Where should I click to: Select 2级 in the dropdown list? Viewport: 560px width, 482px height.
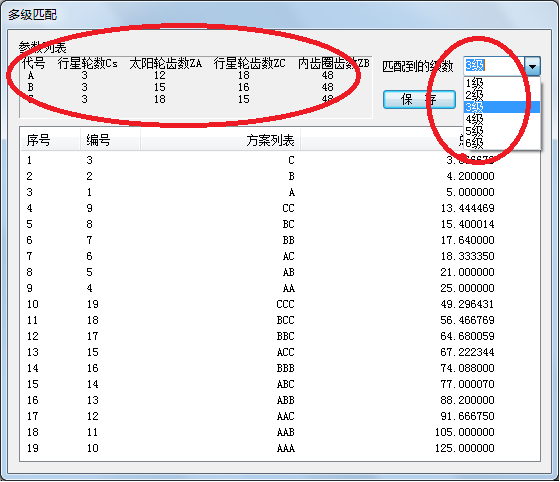pos(502,95)
